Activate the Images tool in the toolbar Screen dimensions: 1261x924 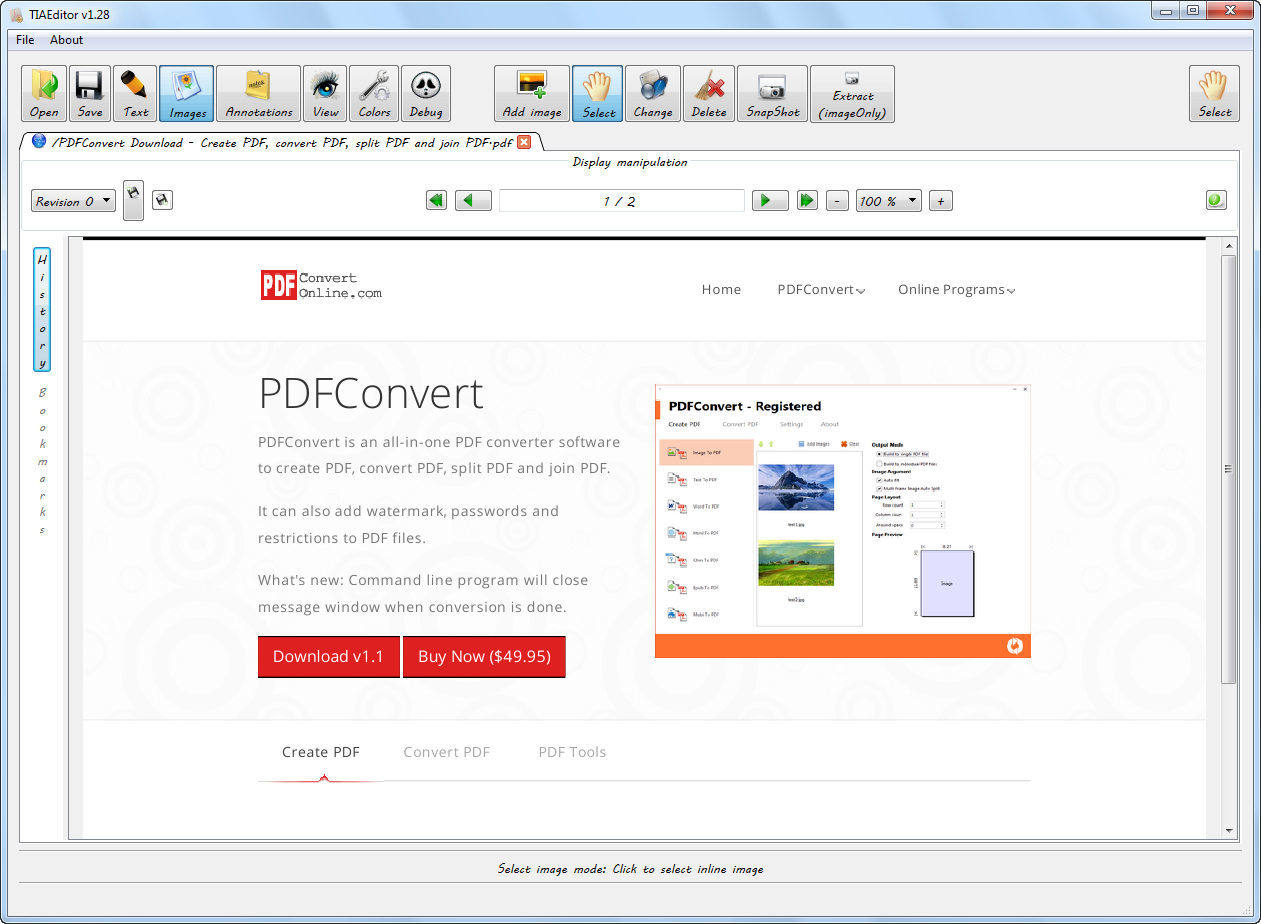[187, 94]
